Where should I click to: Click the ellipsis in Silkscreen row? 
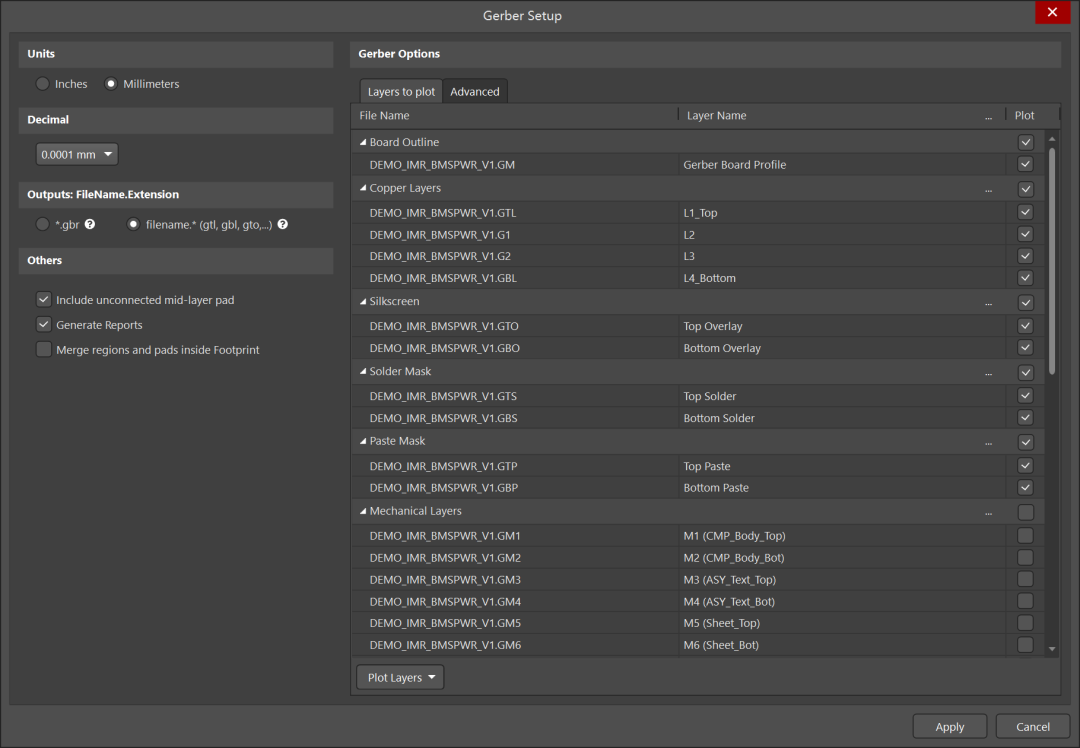[x=988, y=302]
